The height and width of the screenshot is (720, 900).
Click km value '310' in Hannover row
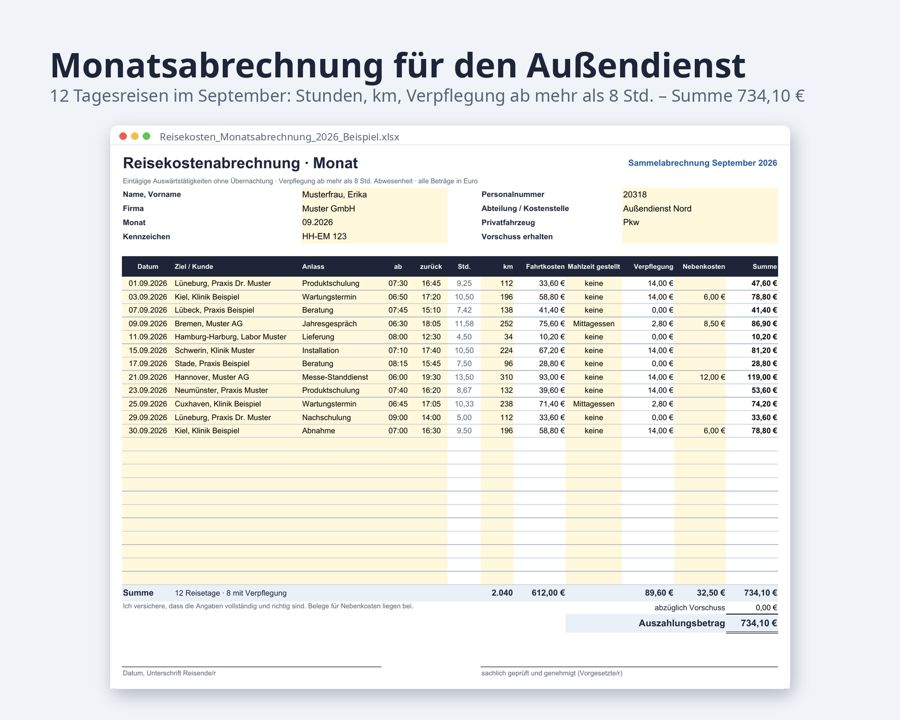click(506, 377)
